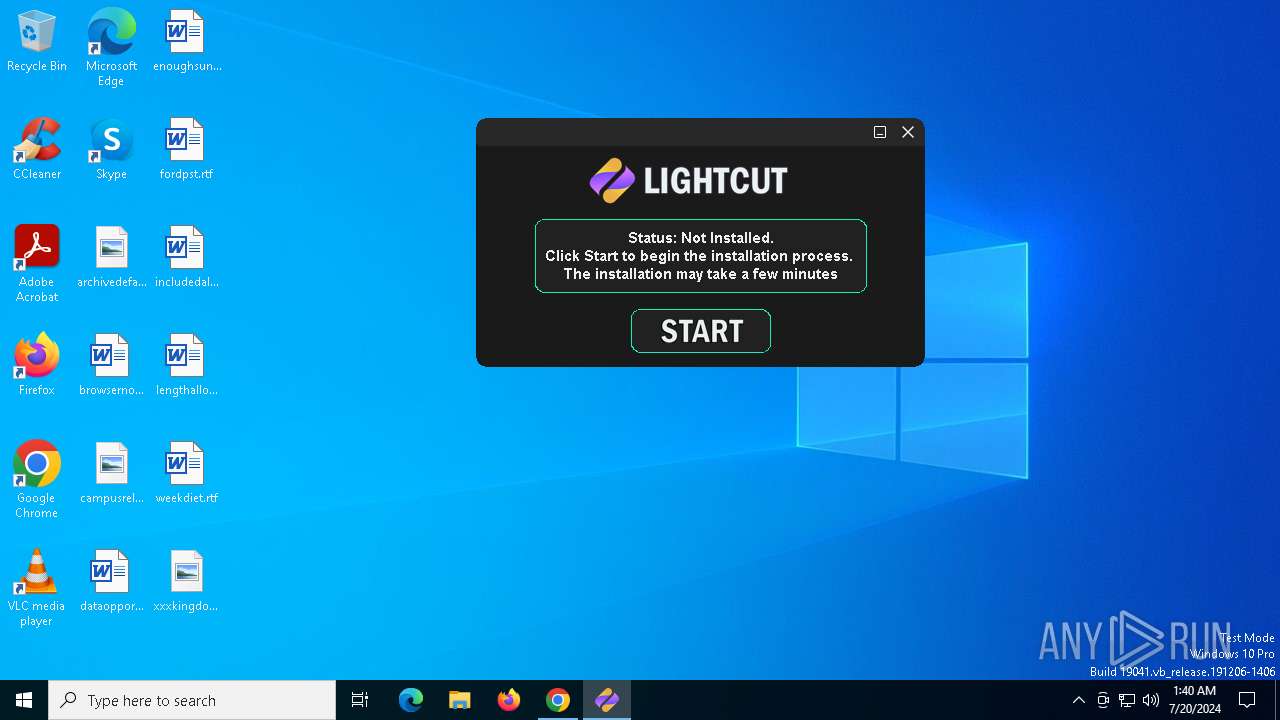Screen dimensions: 1280x720
Task: Click the LightCut logo icon
Action: (612, 181)
